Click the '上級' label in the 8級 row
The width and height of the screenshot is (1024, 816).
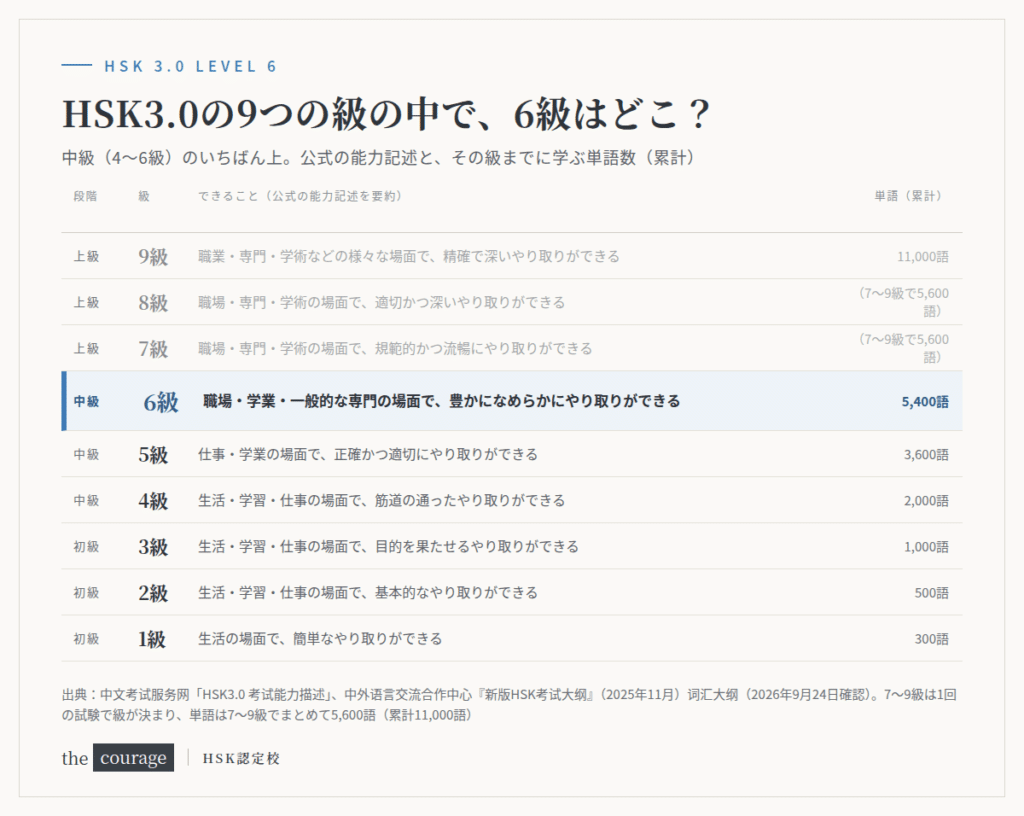(86, 303)
